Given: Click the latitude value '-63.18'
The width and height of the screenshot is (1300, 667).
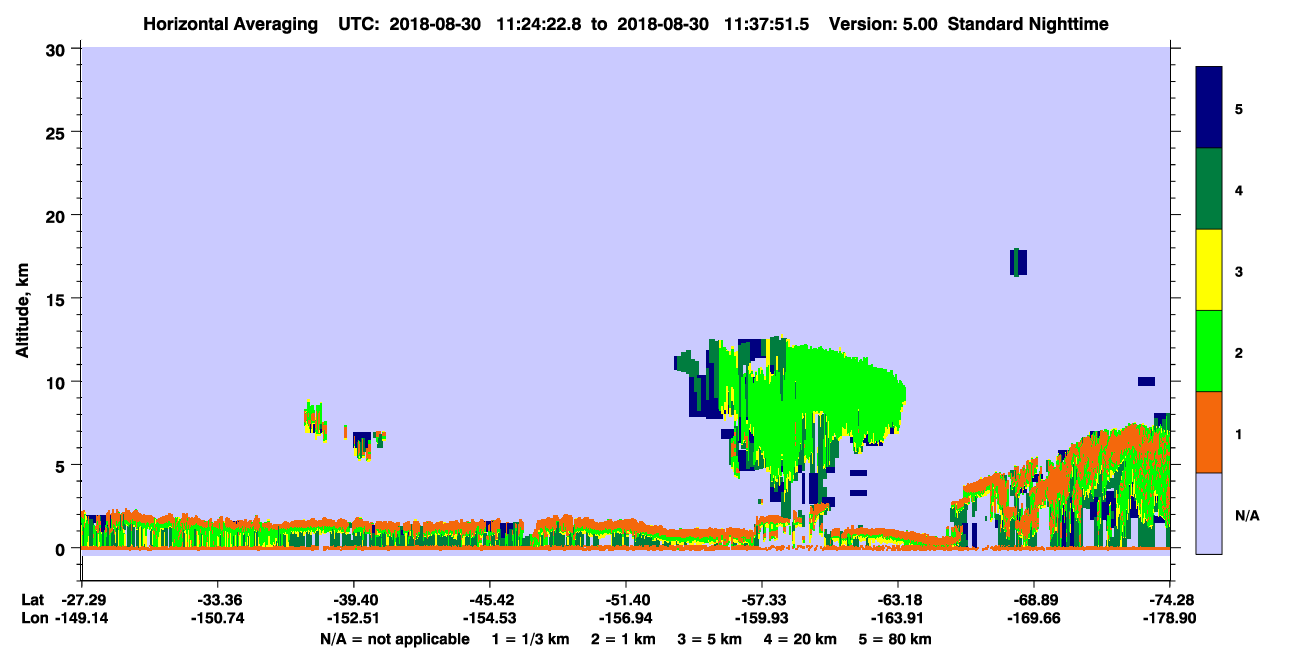Looking at the screenshot, I should tap(898, 600).
